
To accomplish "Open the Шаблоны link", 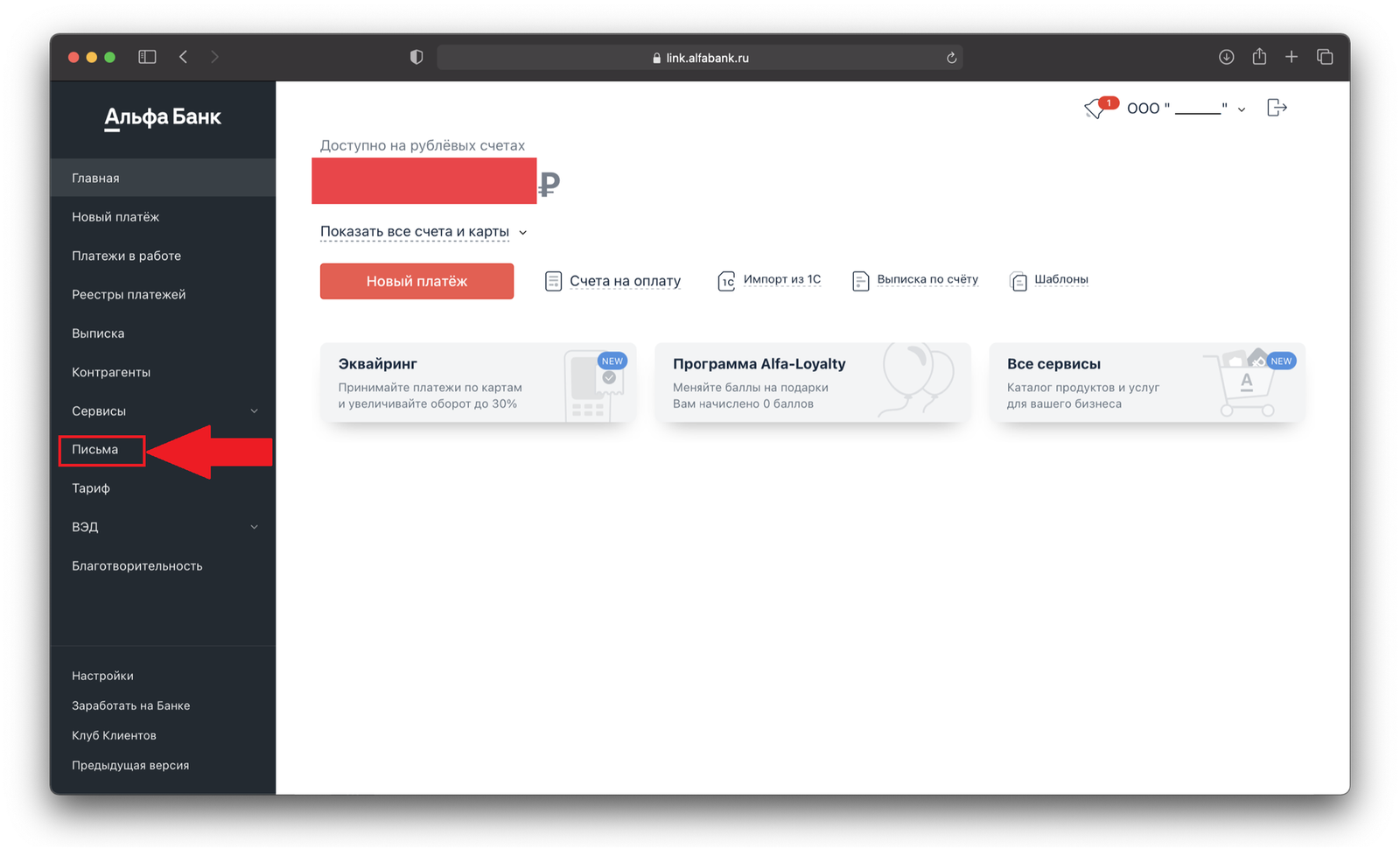I will click(x=1061, y=279).
